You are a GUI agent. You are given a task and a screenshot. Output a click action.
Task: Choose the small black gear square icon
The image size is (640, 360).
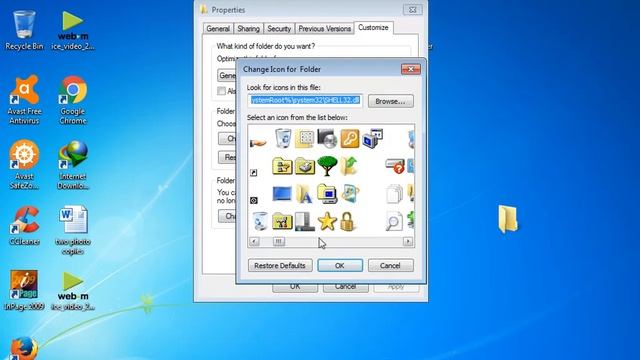pos(253,200)
